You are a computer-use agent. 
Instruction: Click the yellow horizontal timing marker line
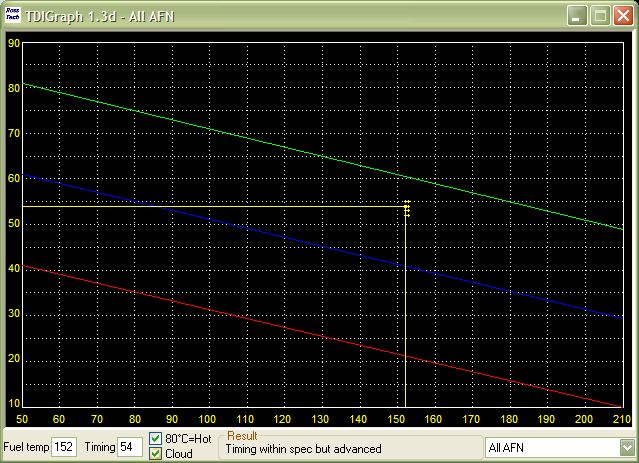200,206
